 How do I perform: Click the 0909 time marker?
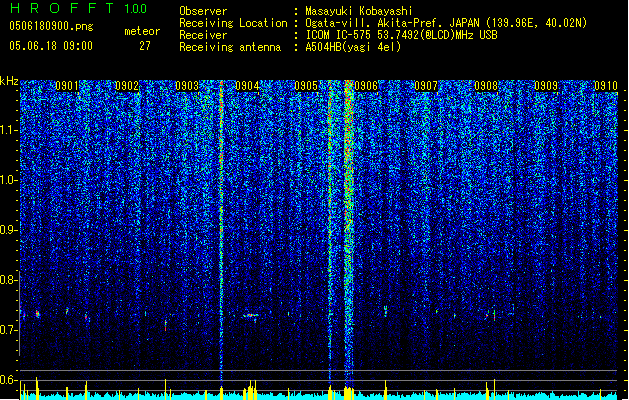(546, 86)
